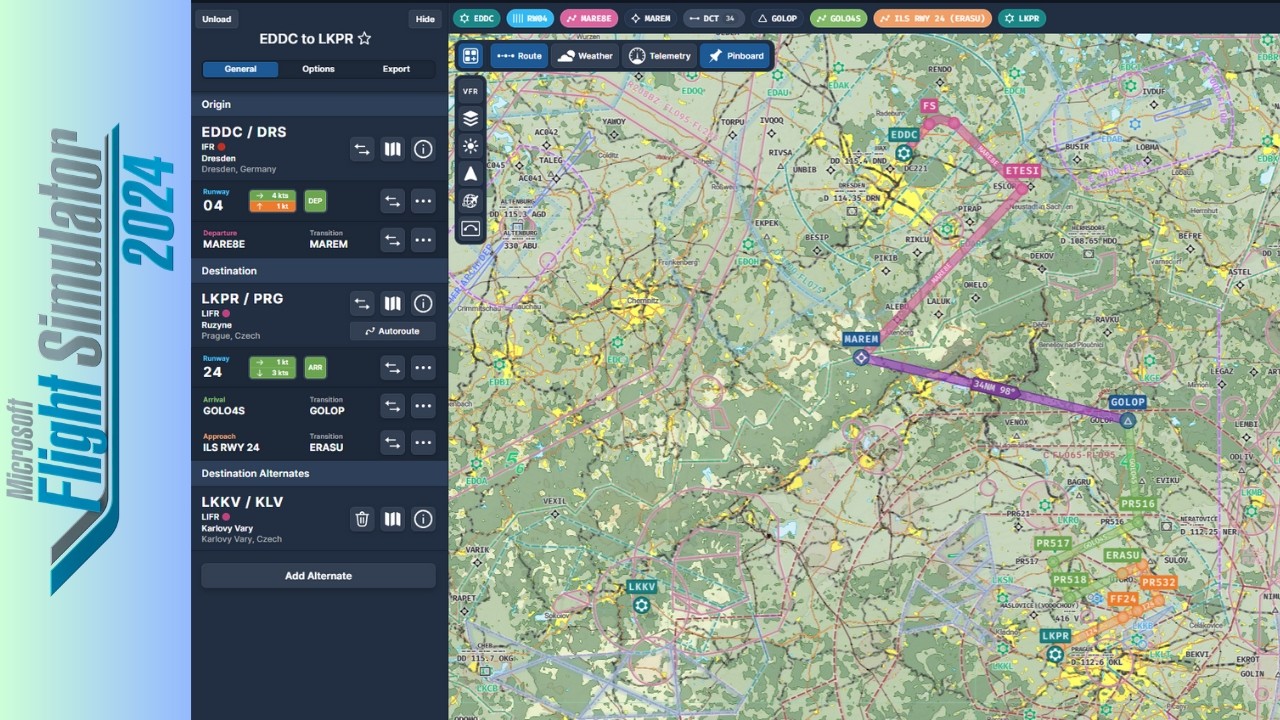Toggle the Telemetry map panel
1280x720 pixels.
coord(660,56)
